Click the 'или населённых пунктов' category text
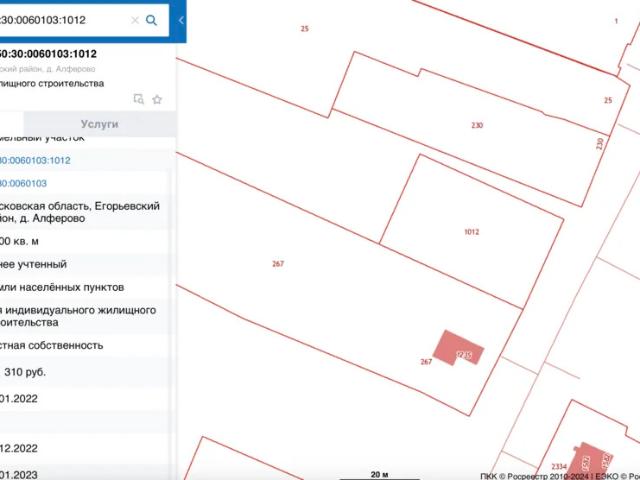This screenshot has height=480, width=640. [x=62, y=287]
